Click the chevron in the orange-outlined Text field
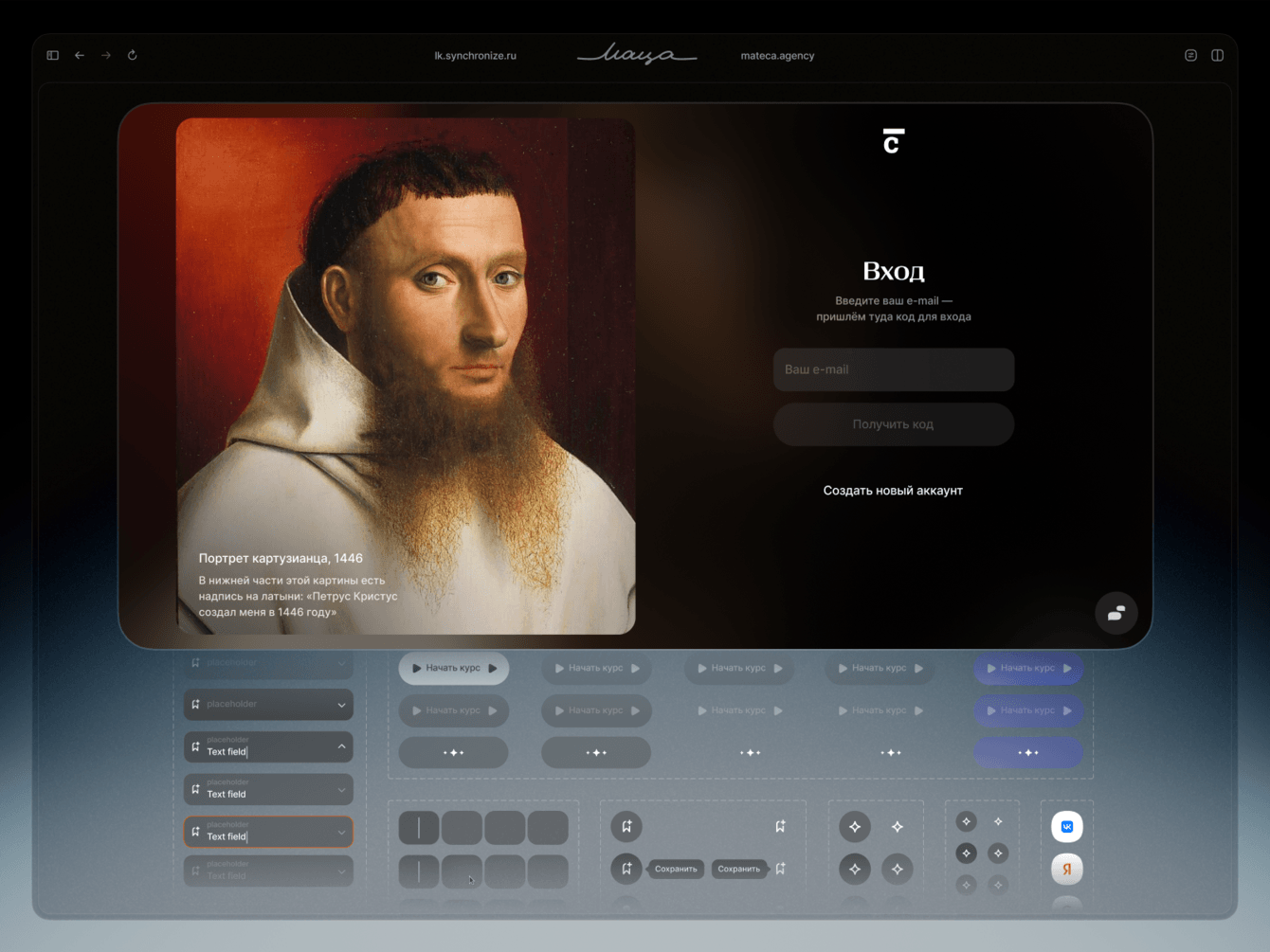1270x952 pixels. (341, 833)
